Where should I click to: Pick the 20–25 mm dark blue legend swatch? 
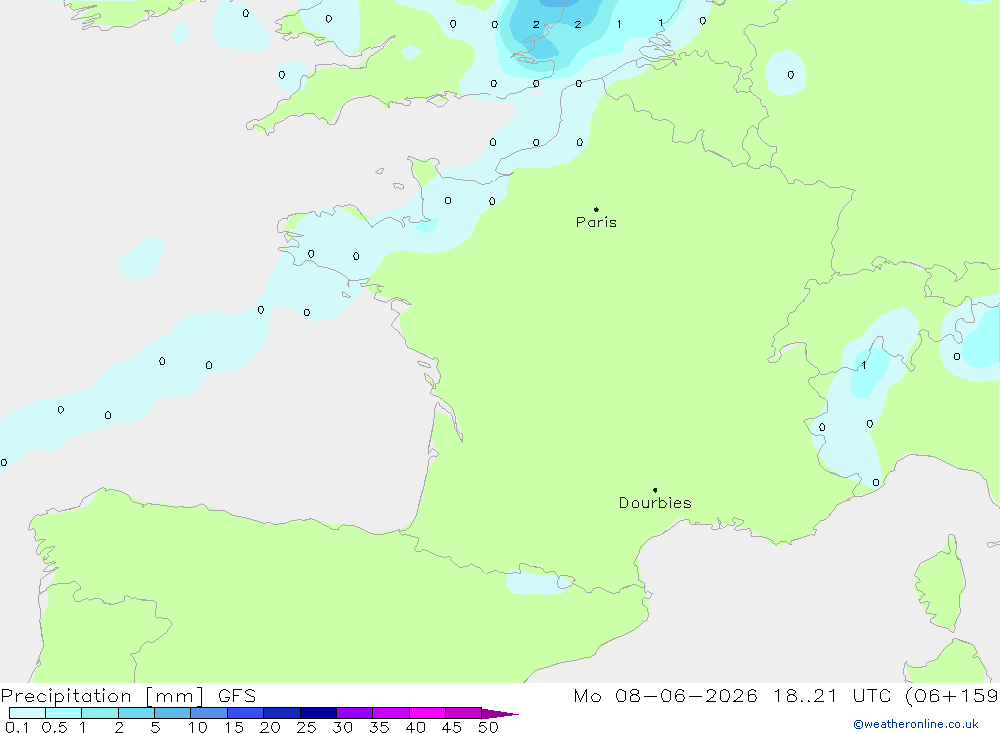[281, 713]
